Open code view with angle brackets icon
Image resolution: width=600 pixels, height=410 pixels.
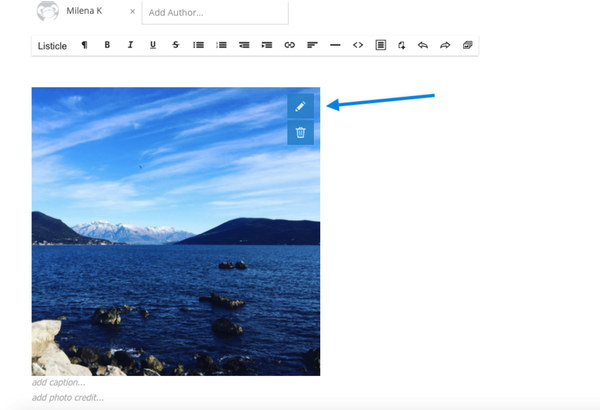point(358,46)
